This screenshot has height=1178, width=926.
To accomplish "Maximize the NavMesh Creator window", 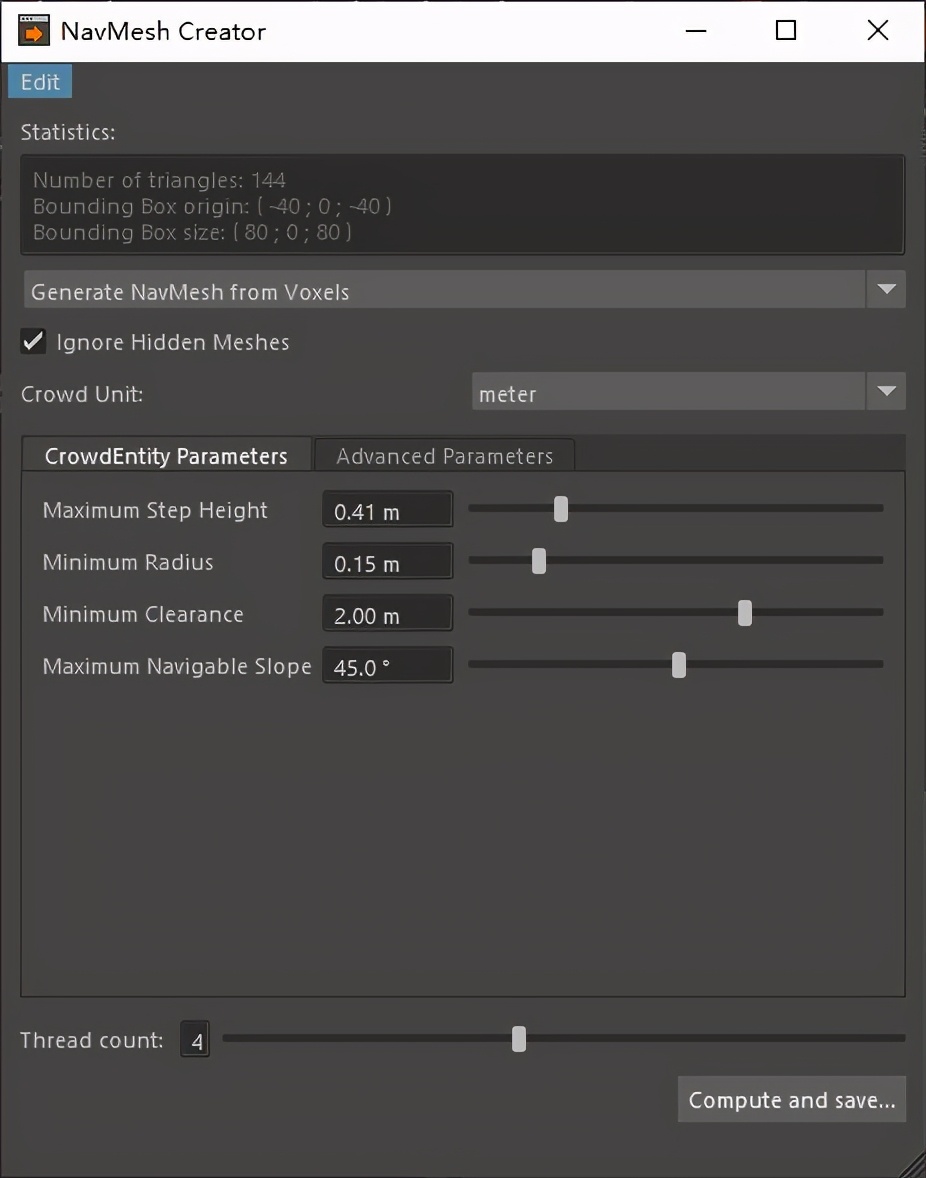I will coord(786,31).
